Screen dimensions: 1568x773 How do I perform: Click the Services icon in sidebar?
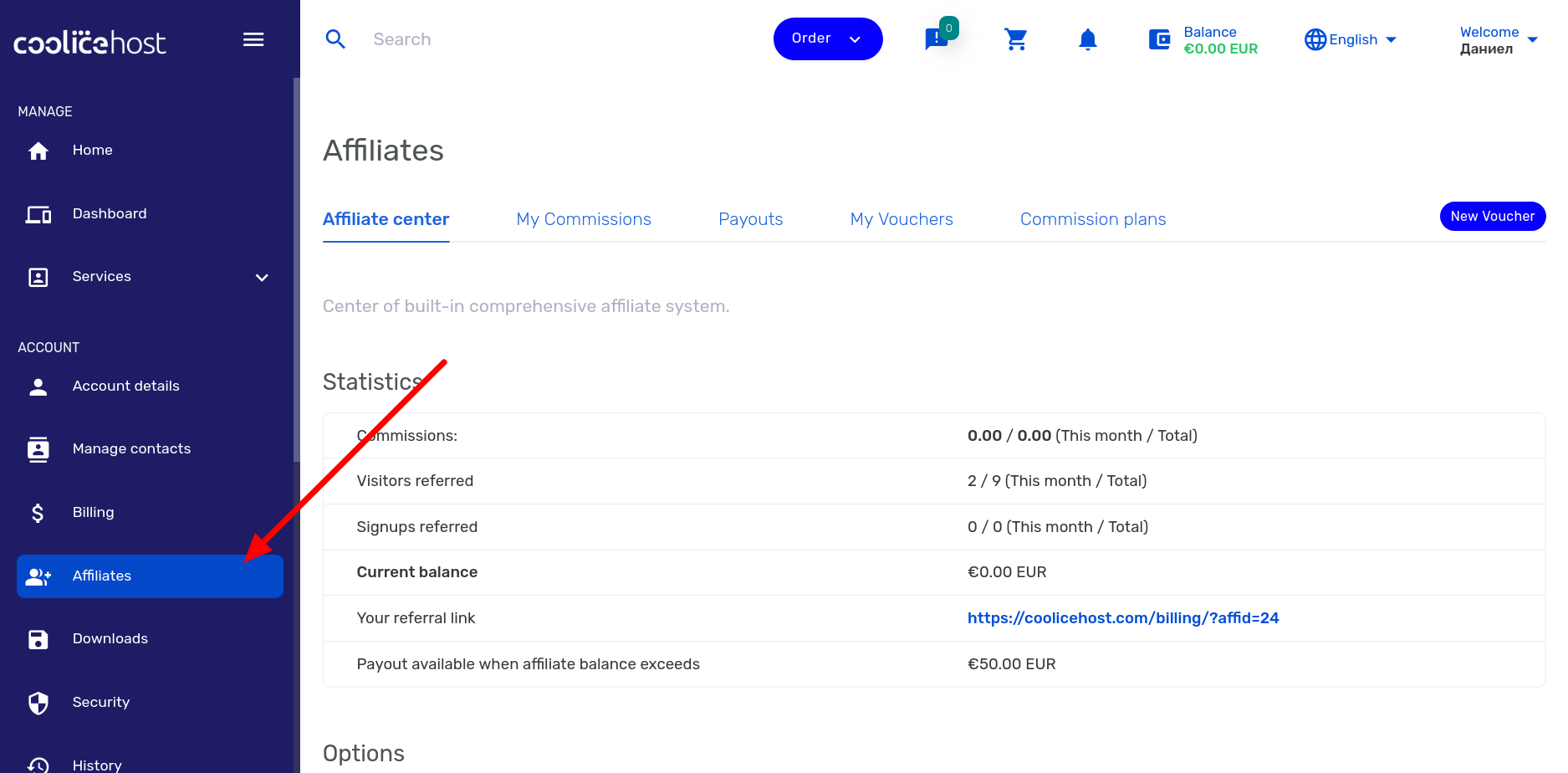(x=38, y=277)
